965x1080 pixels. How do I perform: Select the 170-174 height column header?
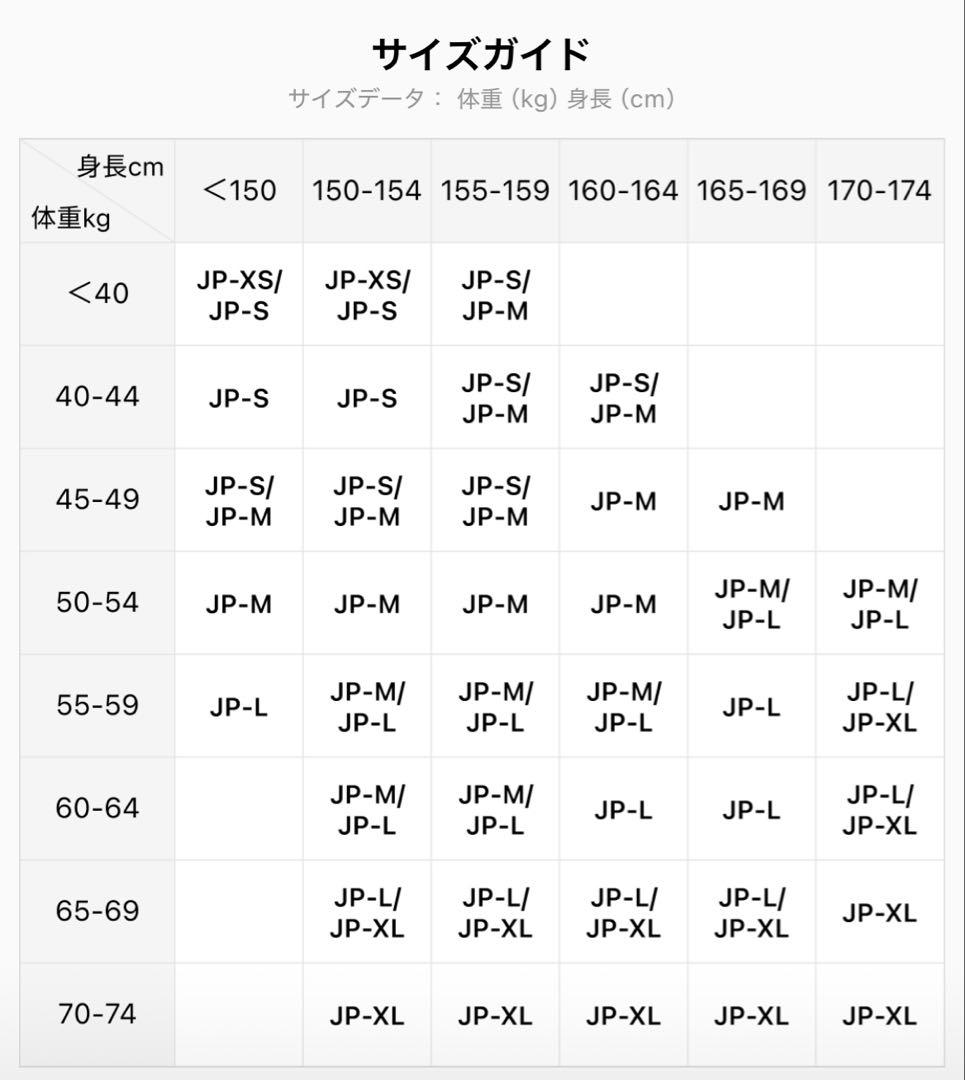(880, 191)
